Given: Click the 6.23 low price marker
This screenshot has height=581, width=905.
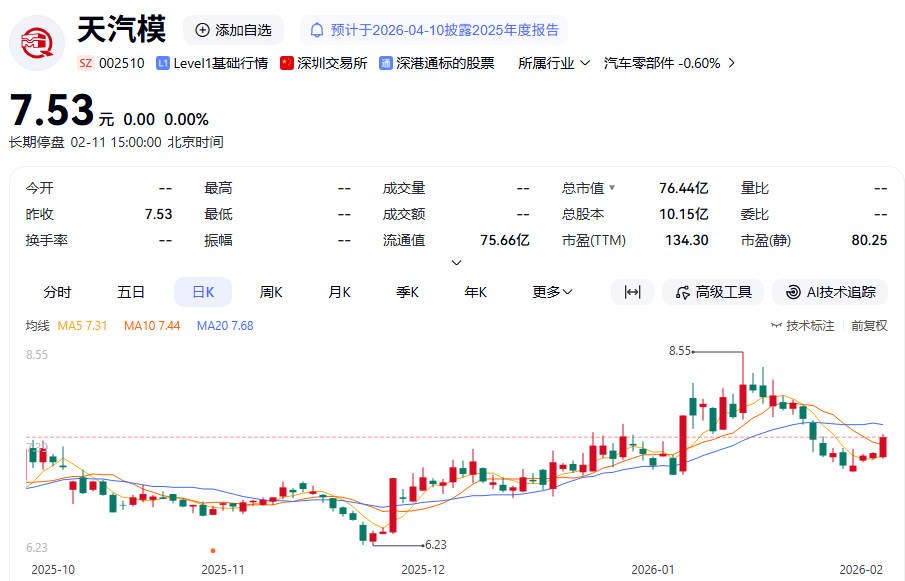Looking at the screenshot, I should click(436, 545).
